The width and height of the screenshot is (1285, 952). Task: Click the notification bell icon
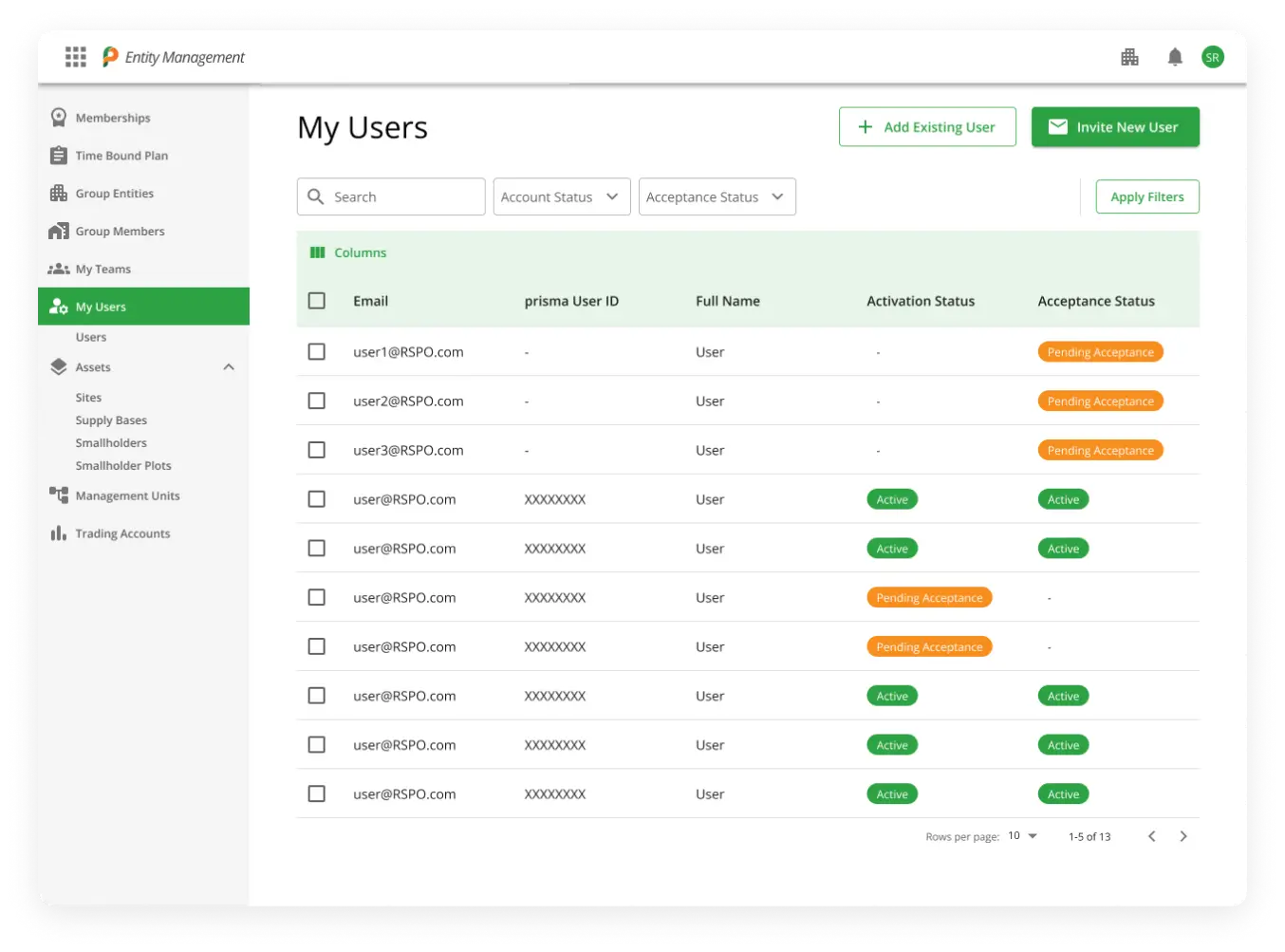[x=1175, y=57]
